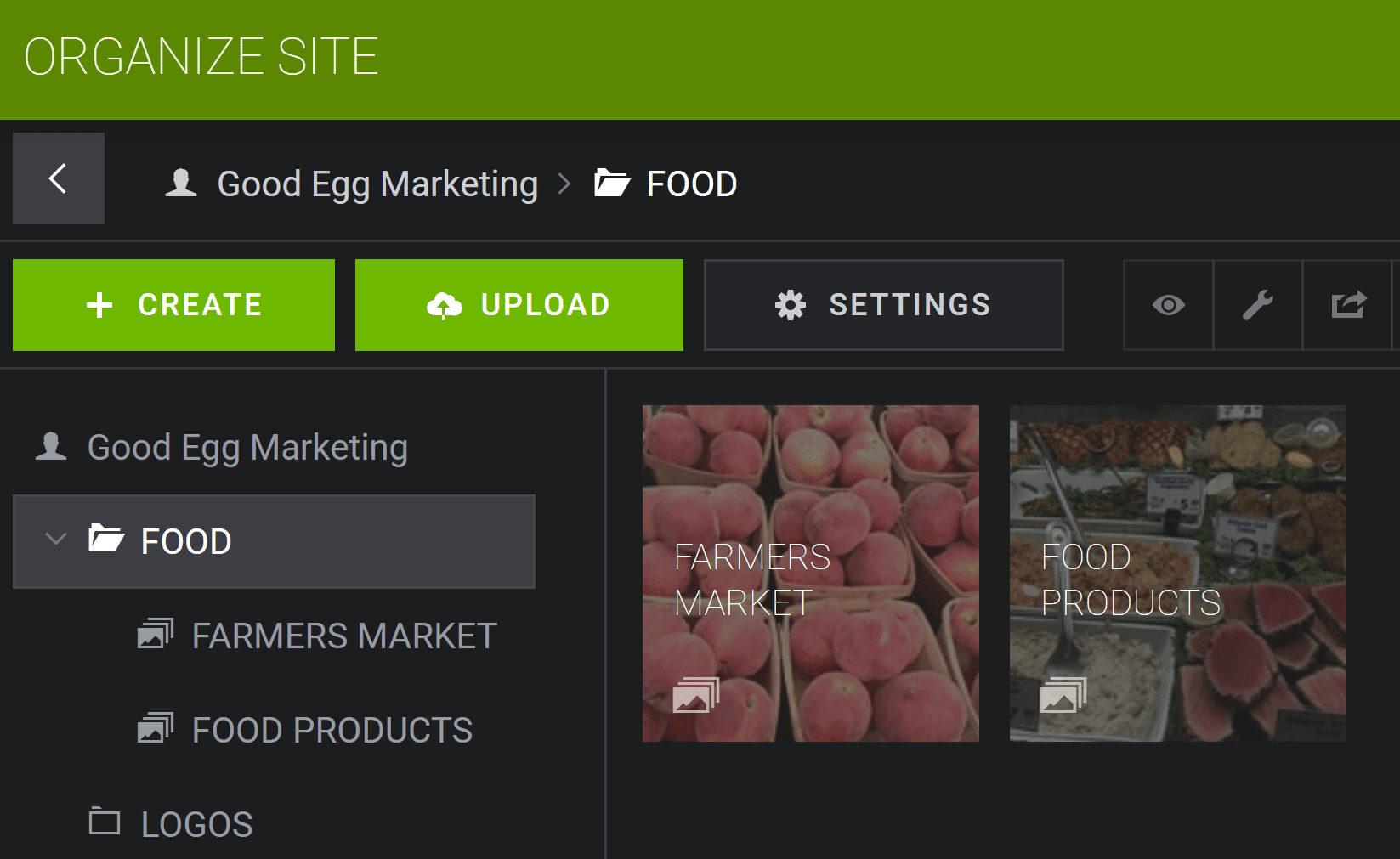Open Good Egg Marketing from breadcrumb

(x=377, y=183)
